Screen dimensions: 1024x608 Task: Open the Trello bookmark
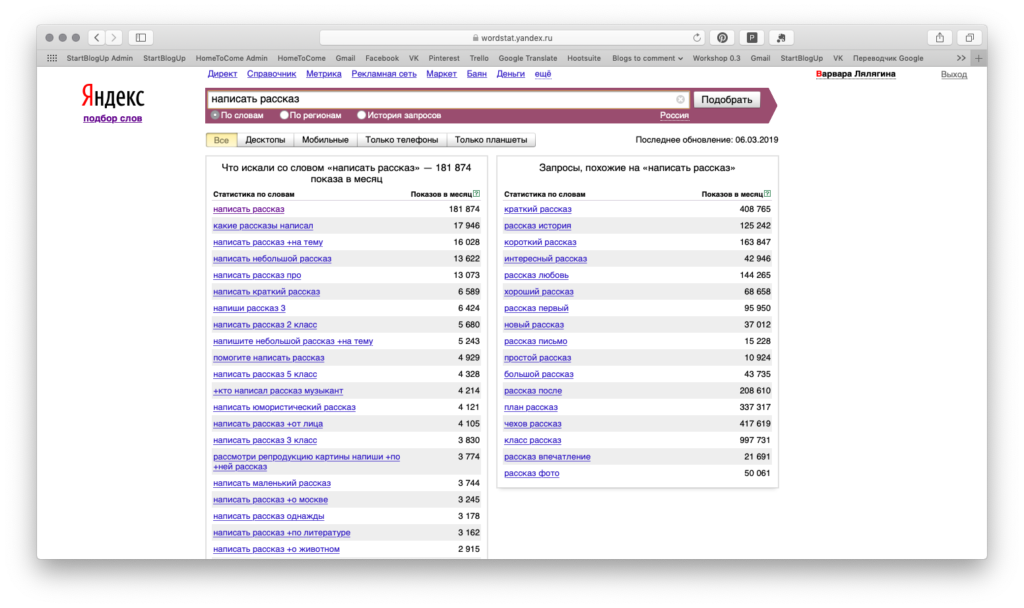pyautogui.click(x=479, y=58)
